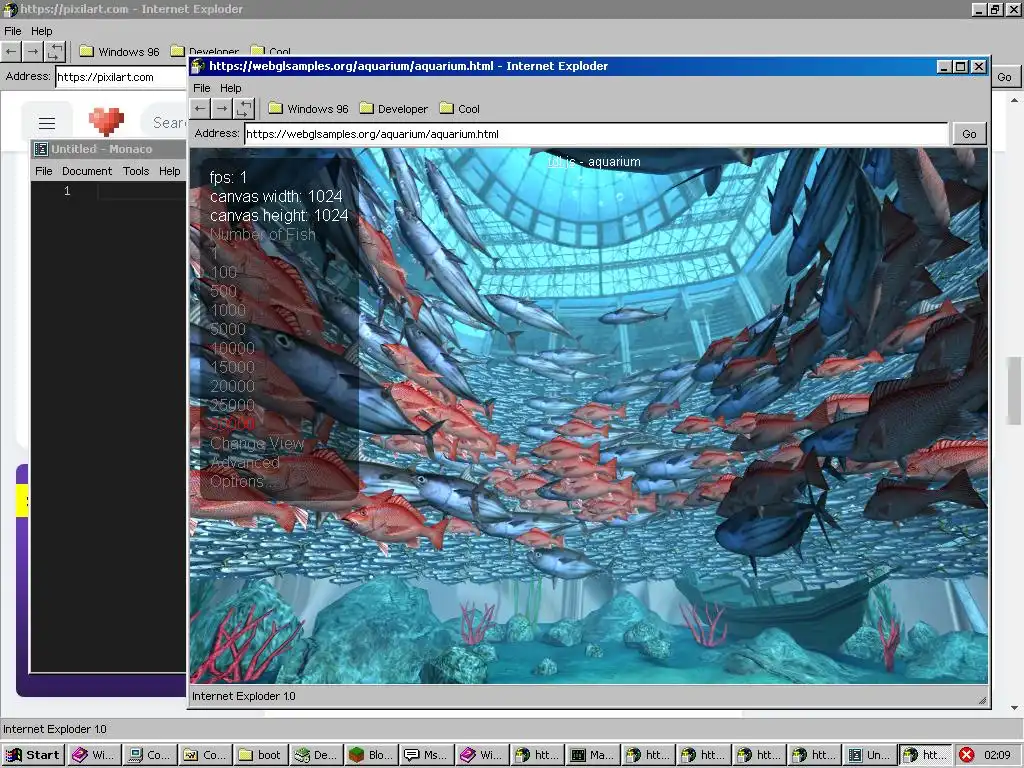
Task: Open Help menu of aquarium Internet Exploder window
Action: tap(231, 88)
